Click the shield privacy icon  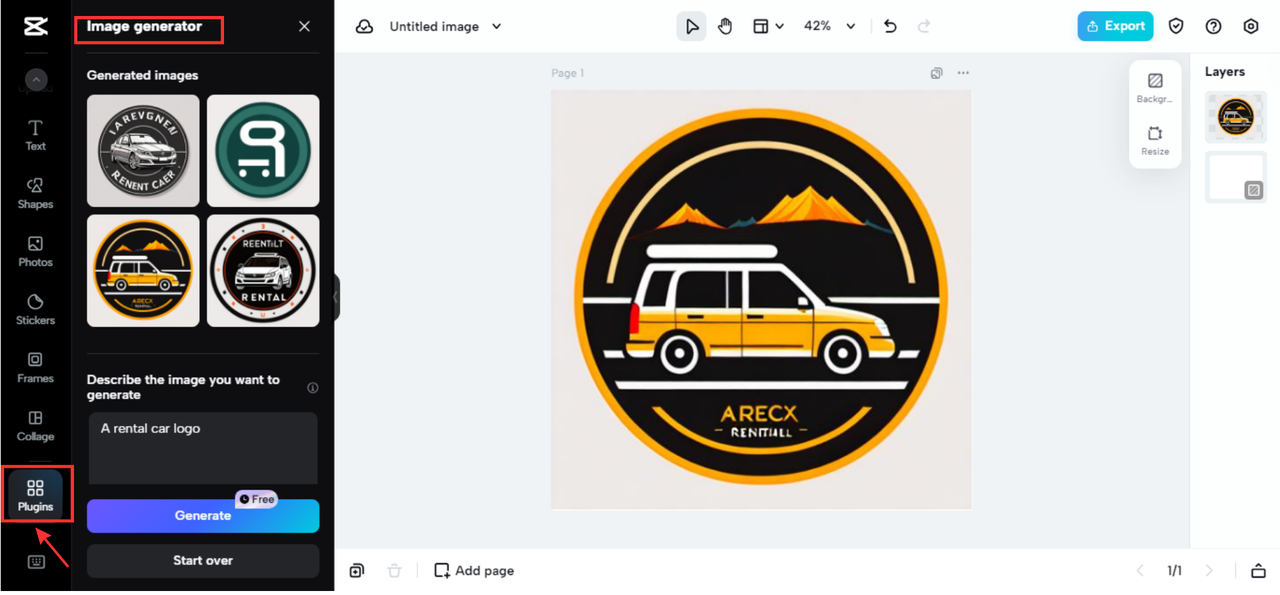(1176, 27)
